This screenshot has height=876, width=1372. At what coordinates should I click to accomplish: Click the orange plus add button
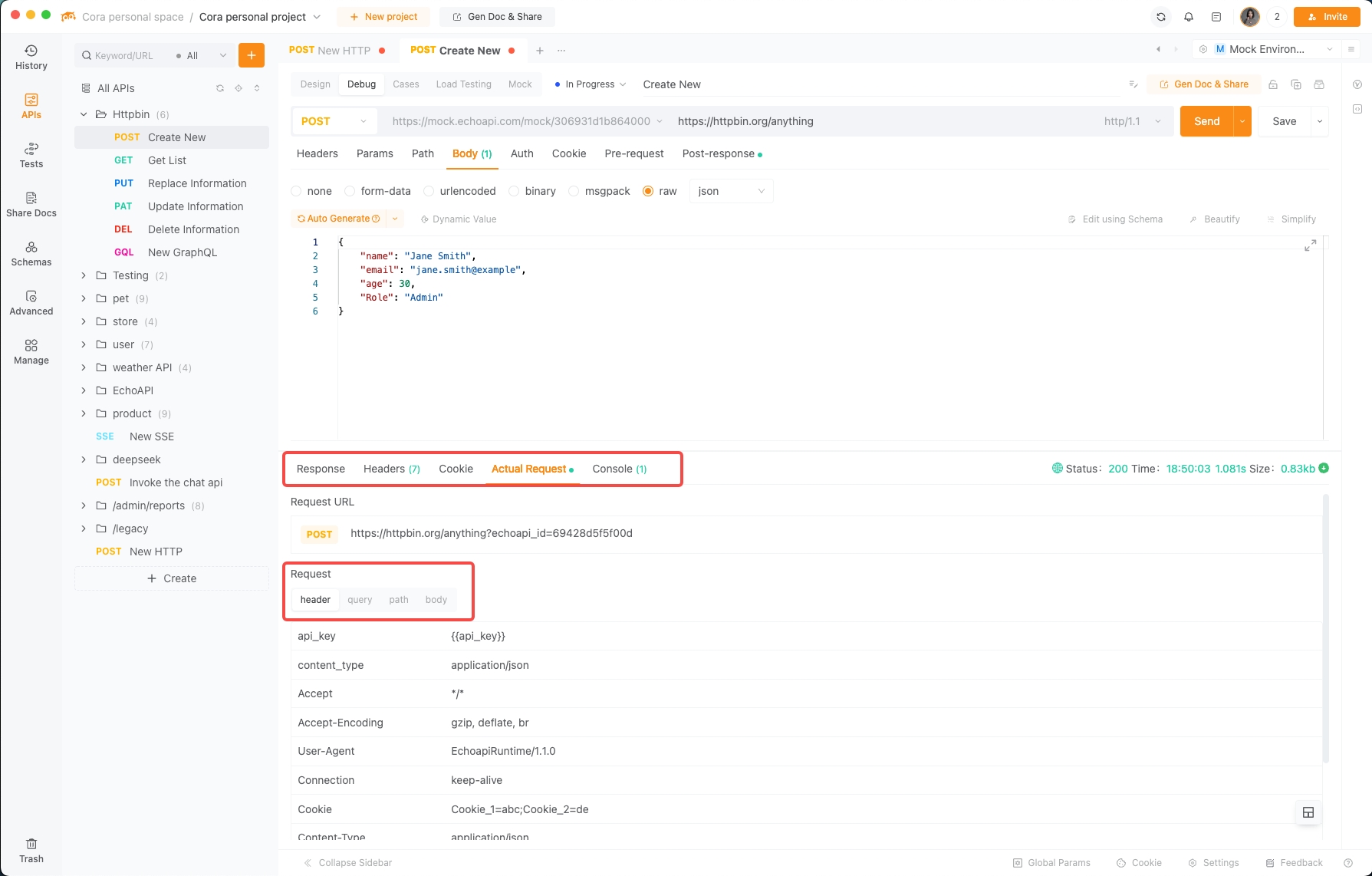252,55
